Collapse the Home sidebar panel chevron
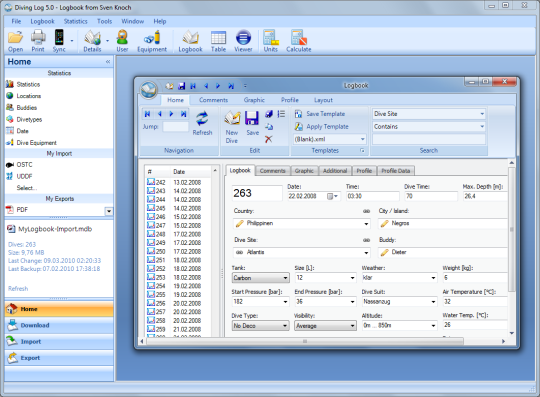Screen dimensions: 540x397 [x=108, y=62]
